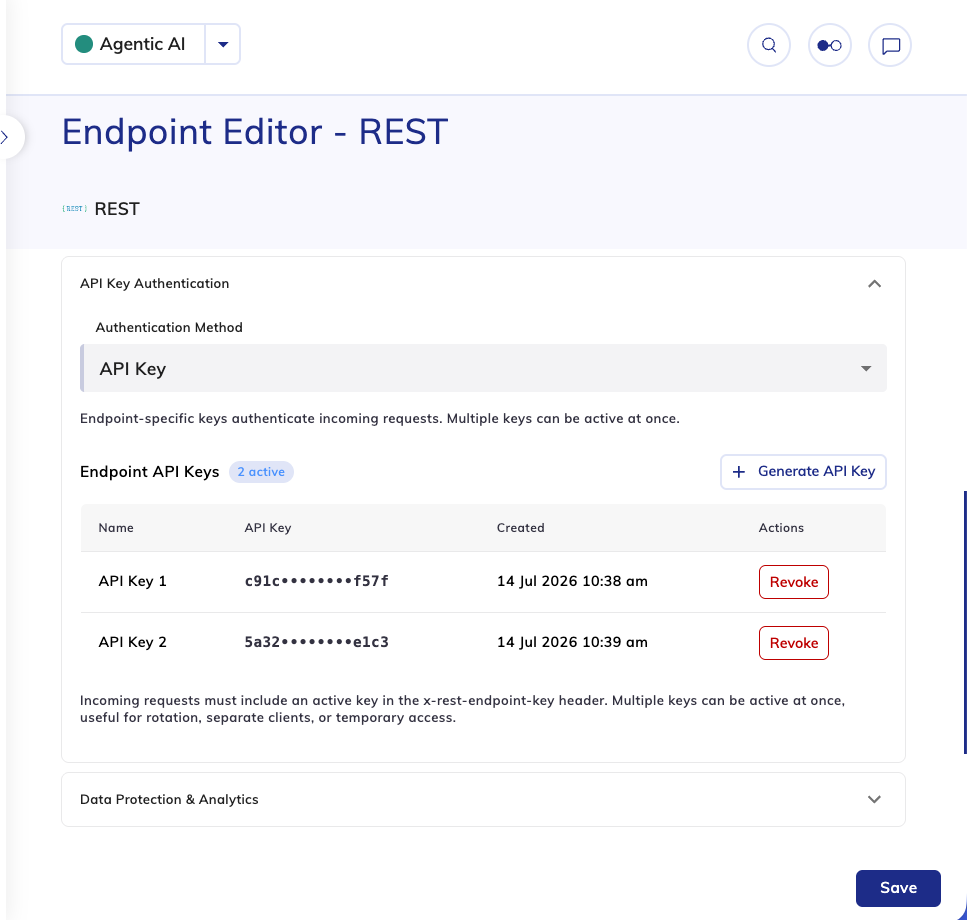Click the 'Endpoint Editor - REST' page title
This screenshot has width=967, height=920.
tap(255, 132)
